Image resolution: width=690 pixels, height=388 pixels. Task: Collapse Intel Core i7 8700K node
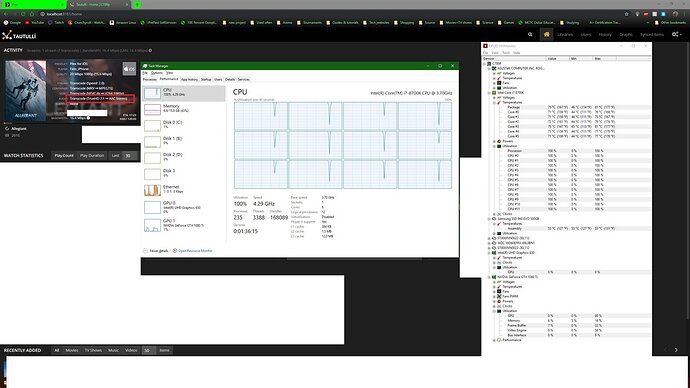(x=489, y=93)
